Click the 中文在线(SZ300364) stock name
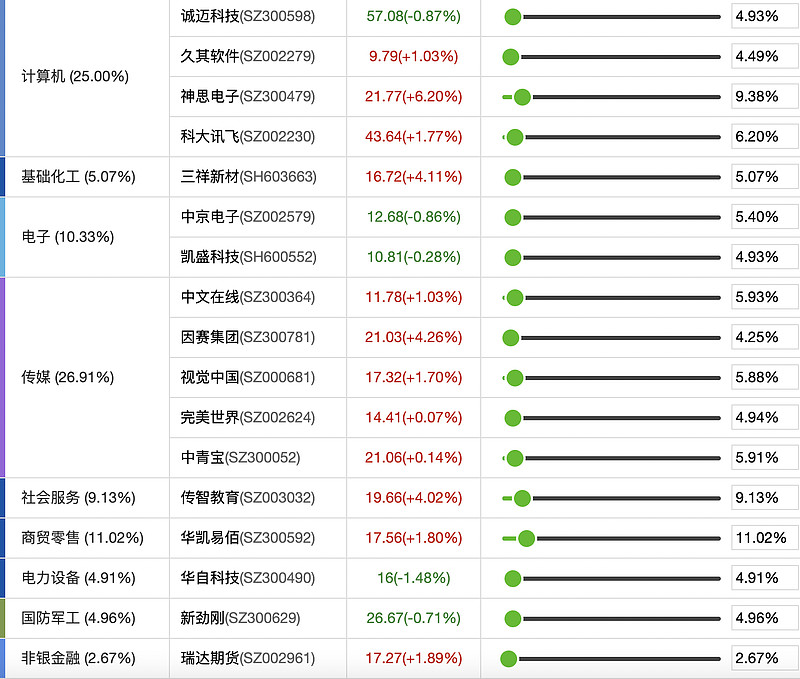Image resolution: width=800 pixels, height=679 pixels. pyautogui.click(x=248, y=297)
